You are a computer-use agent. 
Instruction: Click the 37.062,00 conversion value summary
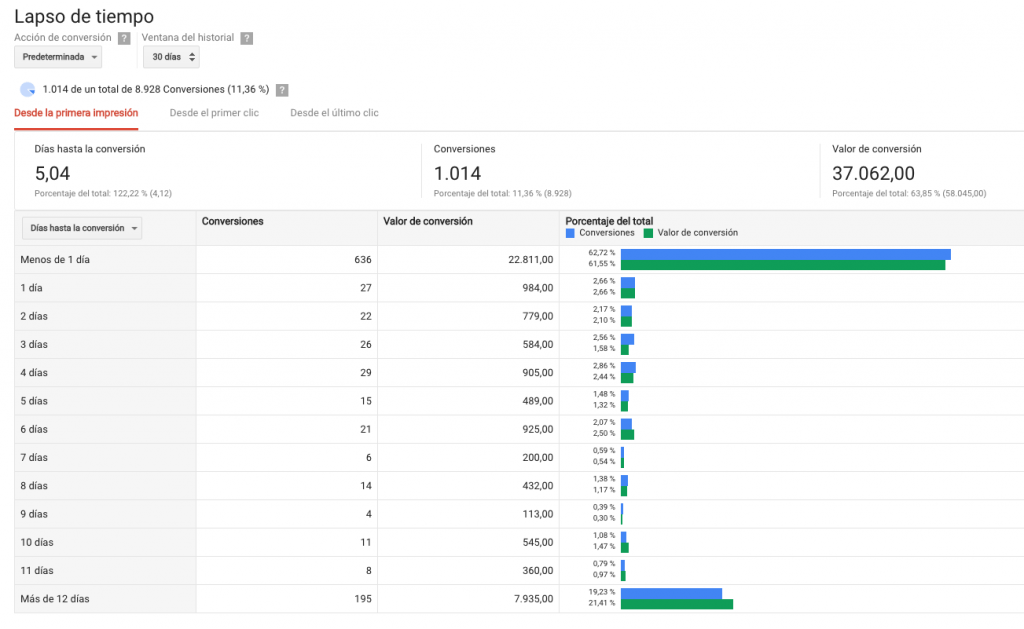click(x=873, y=174)
